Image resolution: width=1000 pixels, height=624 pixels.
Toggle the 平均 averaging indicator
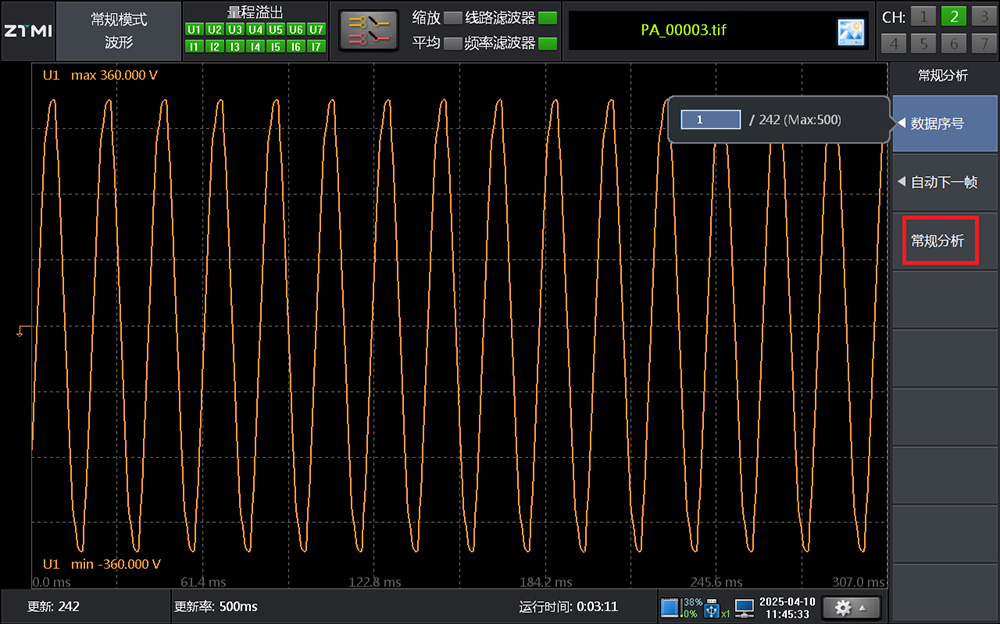pos(453,43)
